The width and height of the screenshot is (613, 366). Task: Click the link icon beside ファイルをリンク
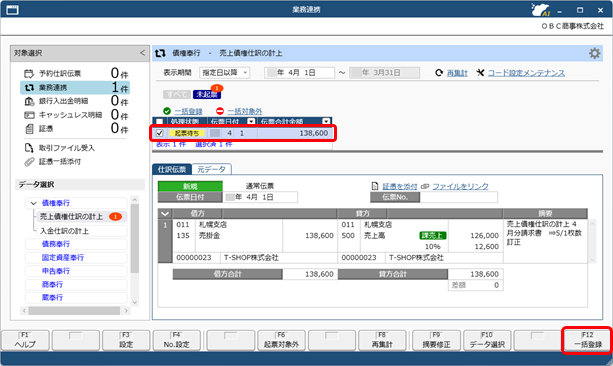[x=425, y=187]
